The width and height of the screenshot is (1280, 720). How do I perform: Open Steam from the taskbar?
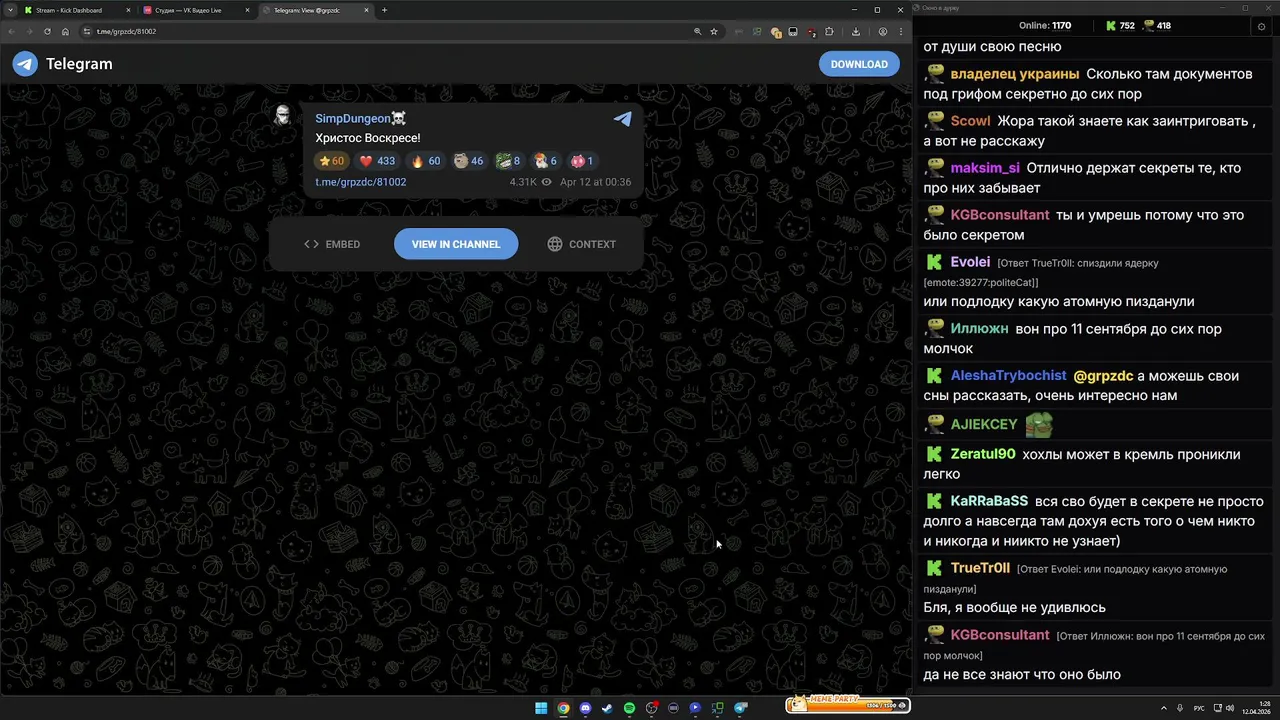tap(607, 708)
